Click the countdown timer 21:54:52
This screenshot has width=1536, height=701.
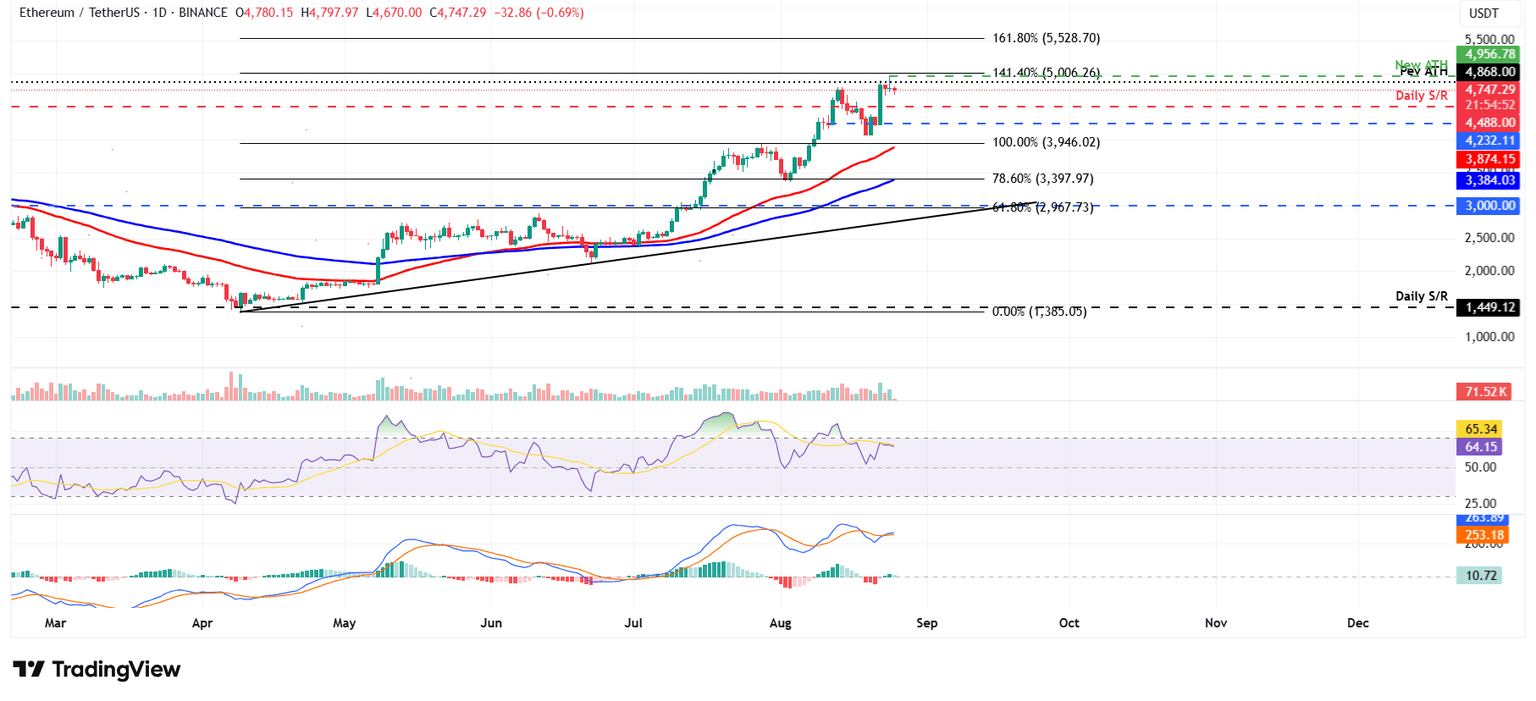[x=1490, y=104]
